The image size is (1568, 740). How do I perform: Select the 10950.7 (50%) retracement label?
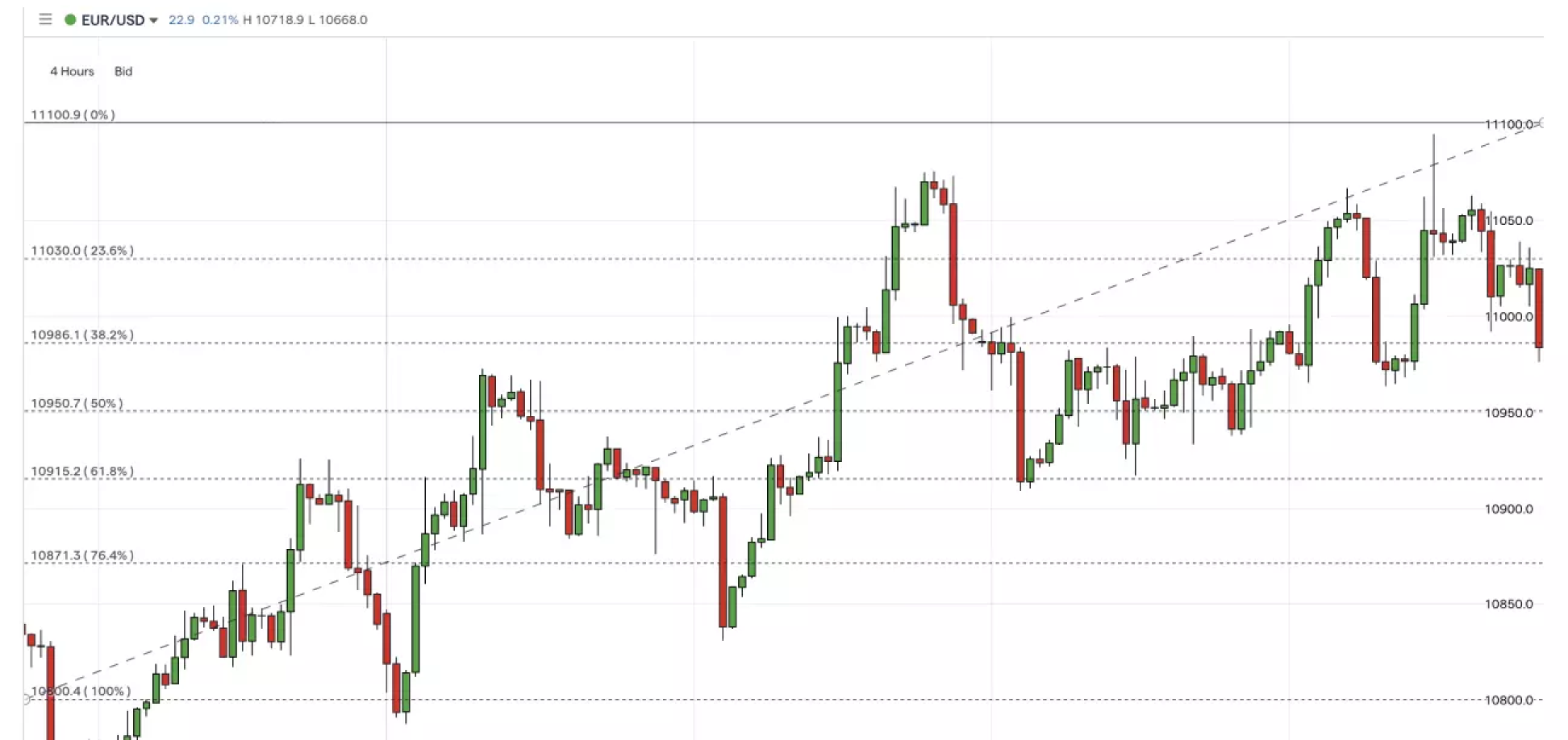pyautogui.click(x=77, y=404)
